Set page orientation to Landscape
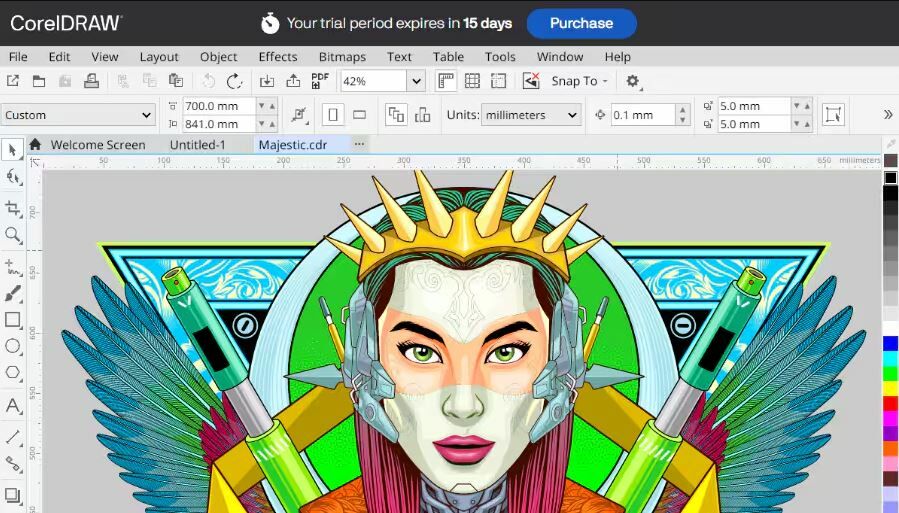This screenshot has height=513, width=899. [359, 115]
